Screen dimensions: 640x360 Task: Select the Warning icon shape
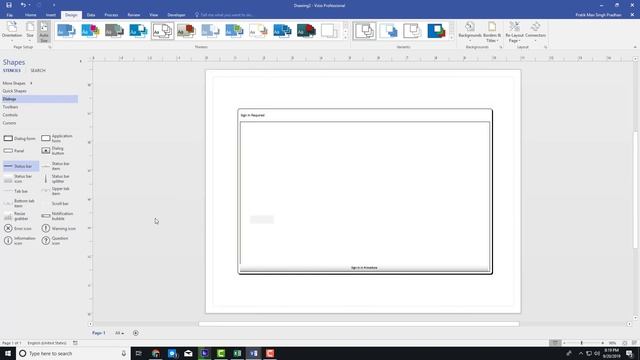58,229
